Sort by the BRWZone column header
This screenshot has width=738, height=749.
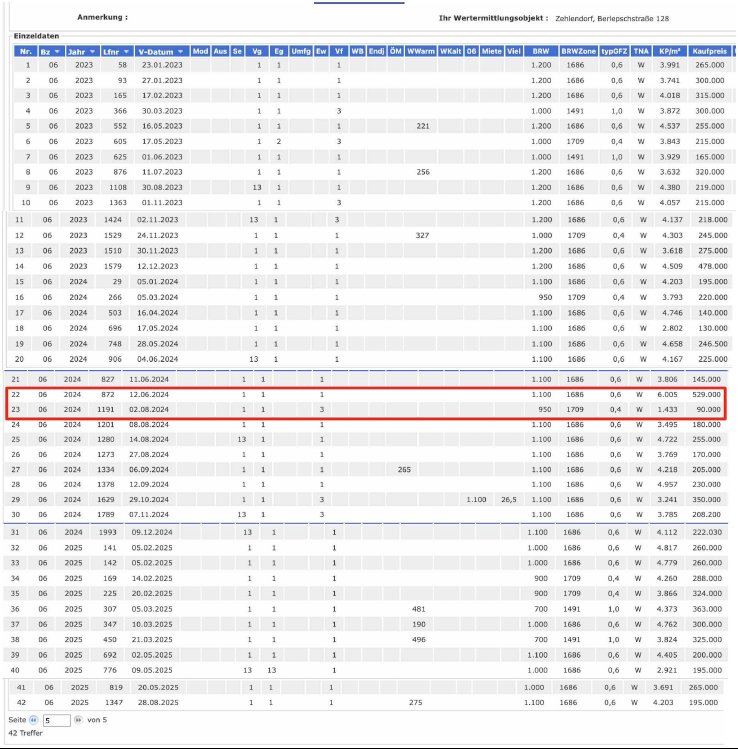click(578, 51)
